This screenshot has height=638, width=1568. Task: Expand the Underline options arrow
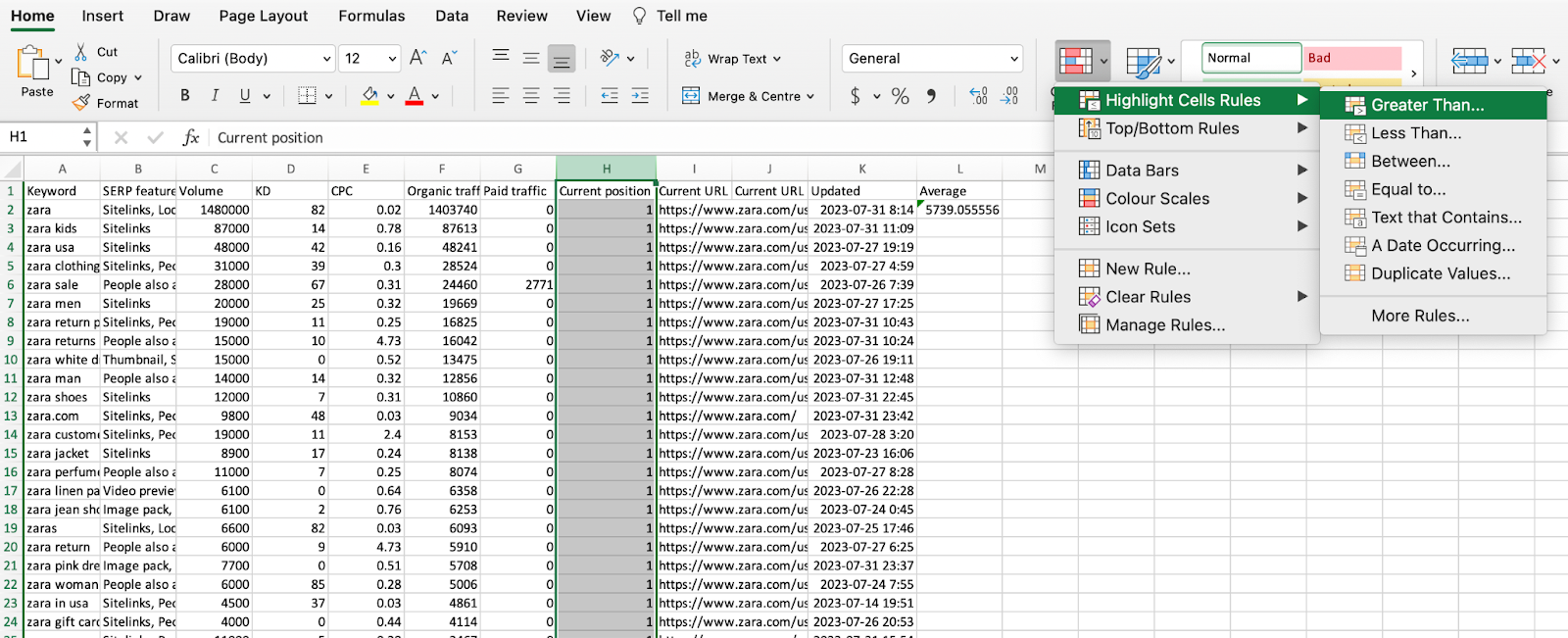point(267,96)
